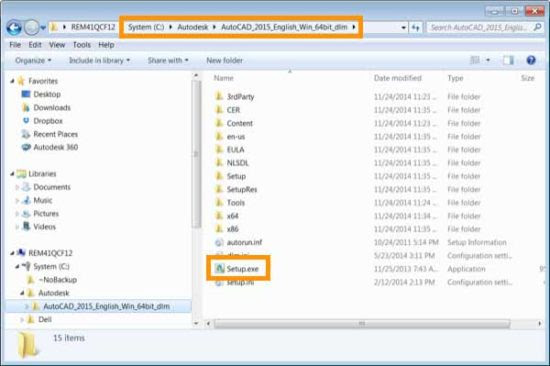Viewport: 550px width, 366px height.
Task: Select the x64 folder
Action: [x=233, y=216]
